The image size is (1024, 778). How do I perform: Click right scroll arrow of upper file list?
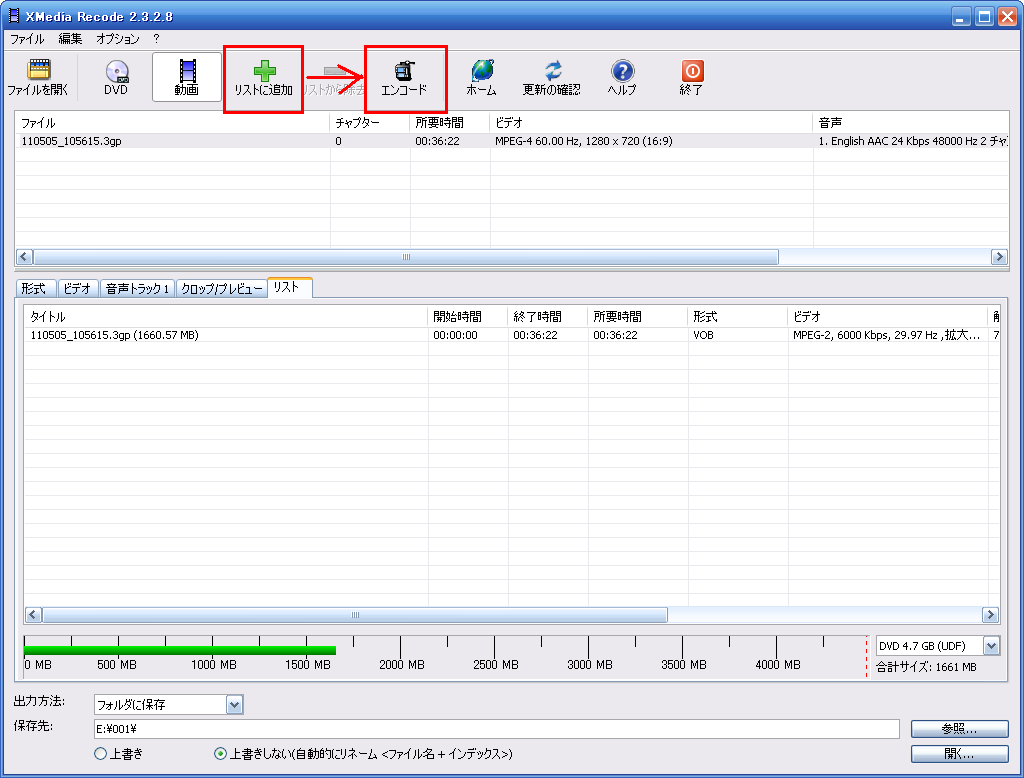[999, 257]
